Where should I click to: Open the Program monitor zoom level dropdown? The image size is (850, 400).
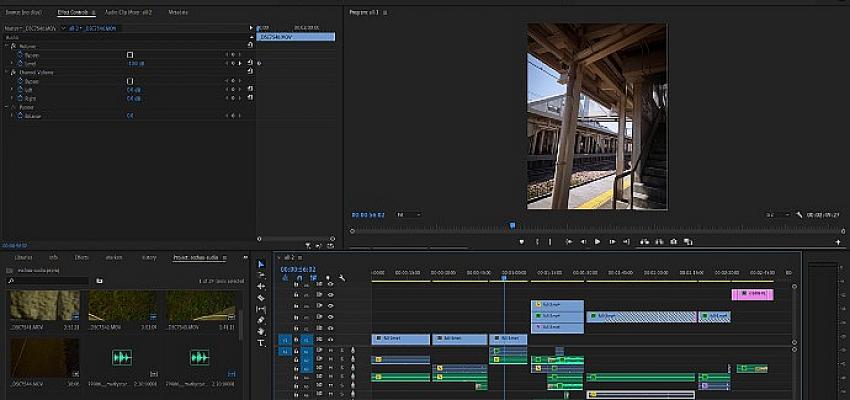point(408,214)
